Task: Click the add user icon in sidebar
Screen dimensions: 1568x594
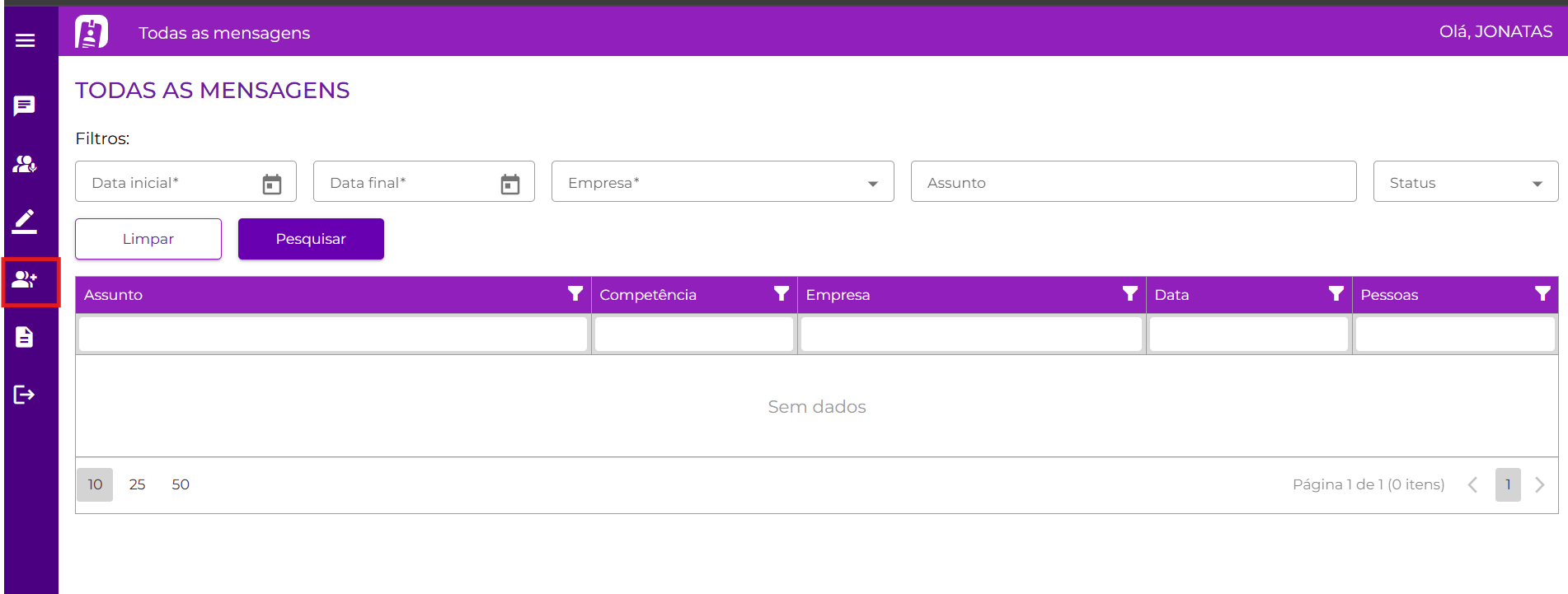Action: (25, 280)
